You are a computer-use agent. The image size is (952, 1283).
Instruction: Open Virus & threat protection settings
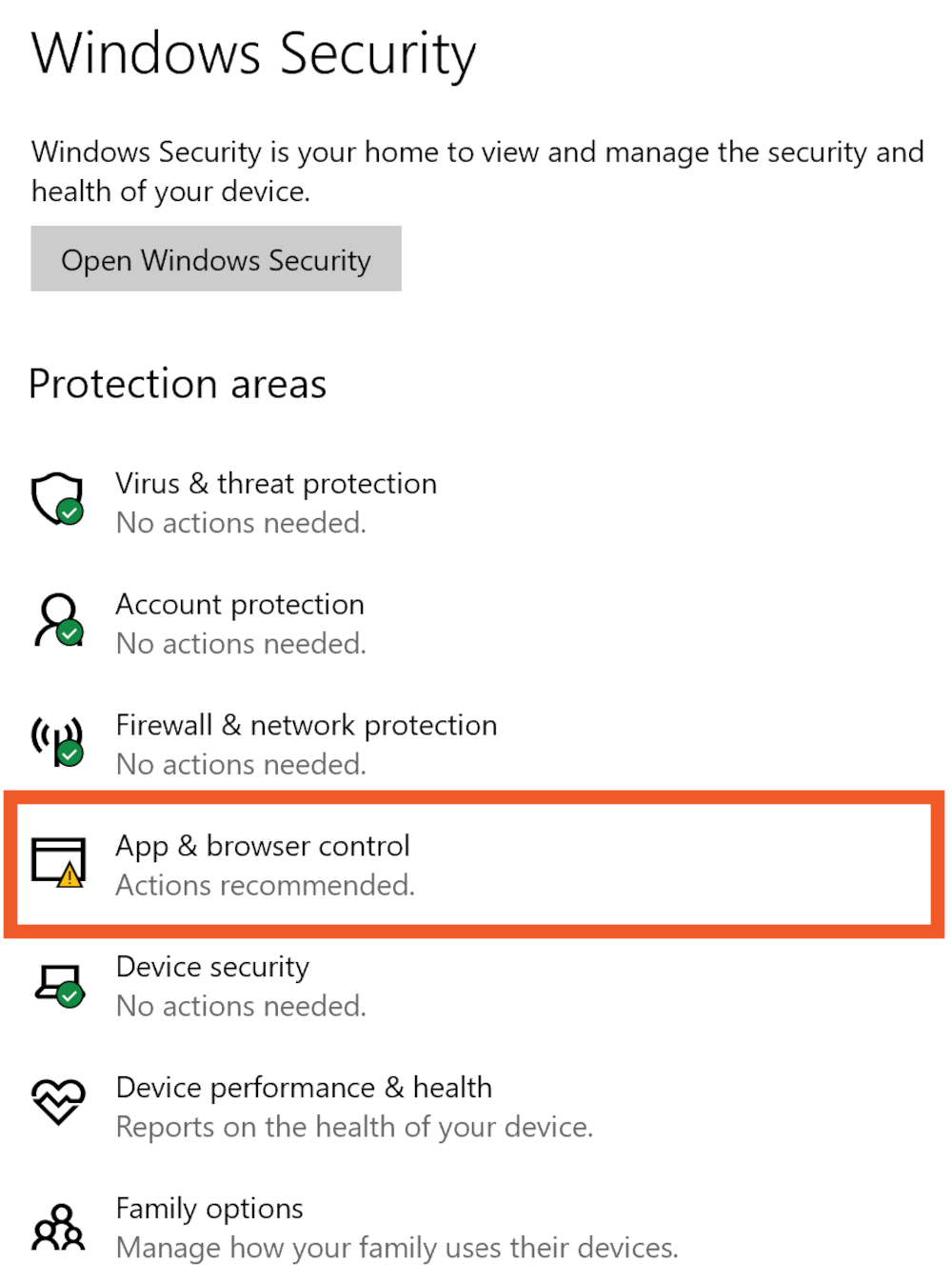coord(276,484)
